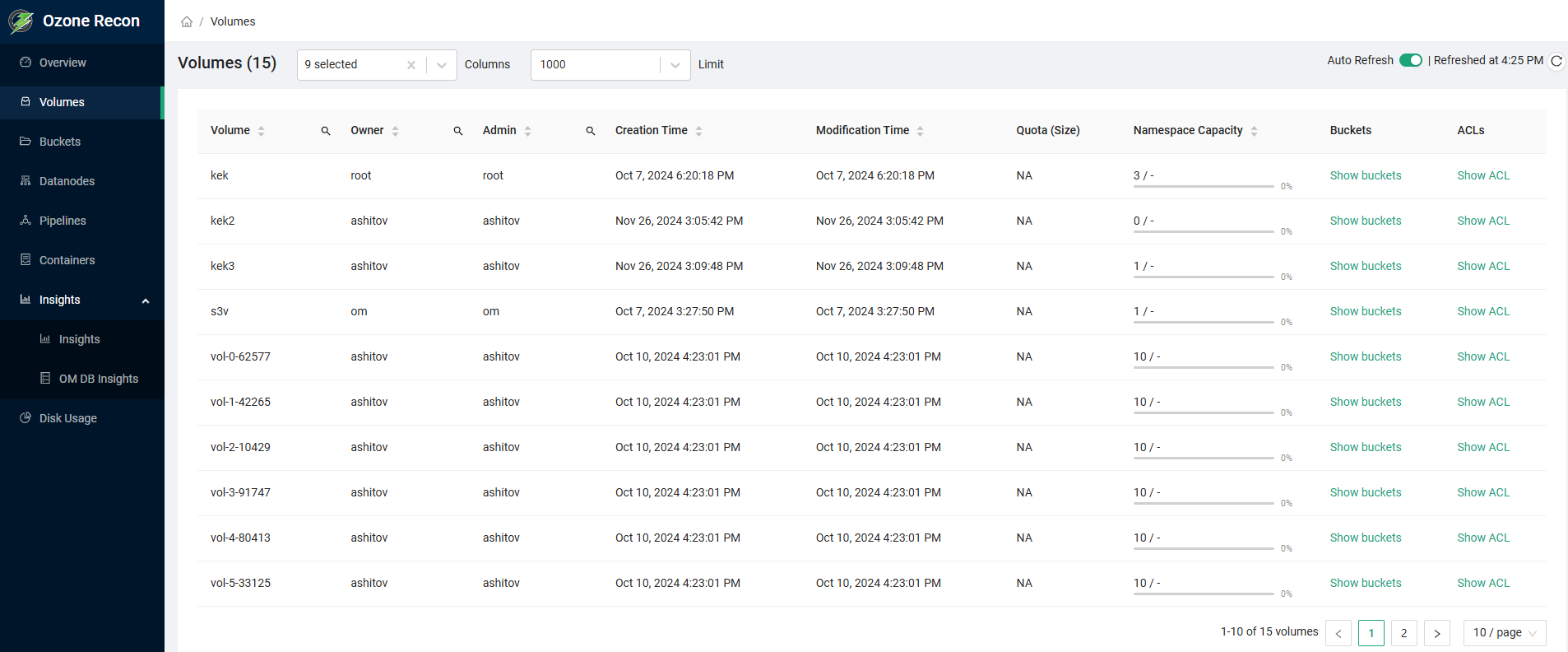Show buckets for vol-4-80413
1568x652 pixels.
pyautogui.click(x=1366, y=538)
